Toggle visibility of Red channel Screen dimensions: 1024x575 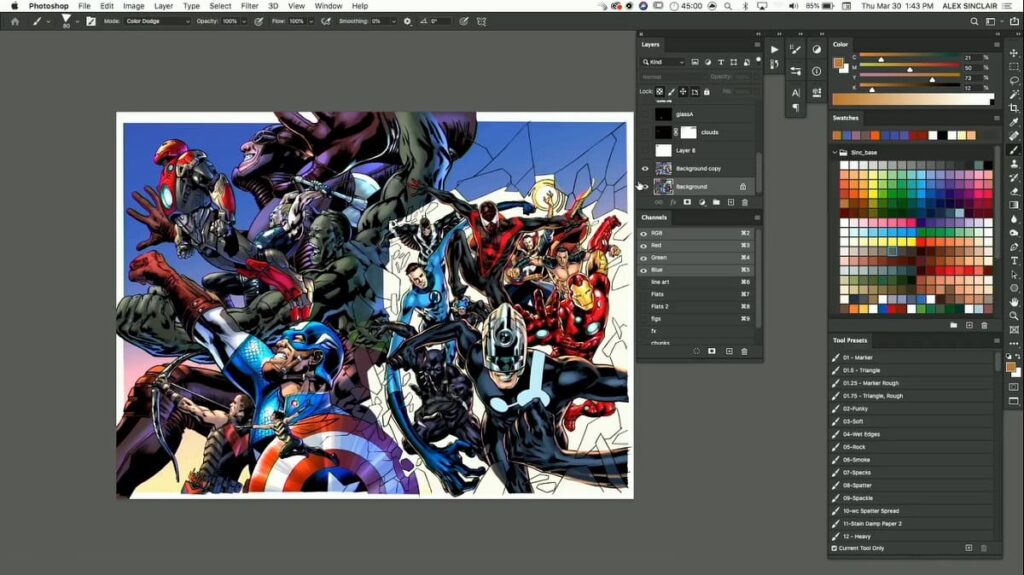[644, 246]
